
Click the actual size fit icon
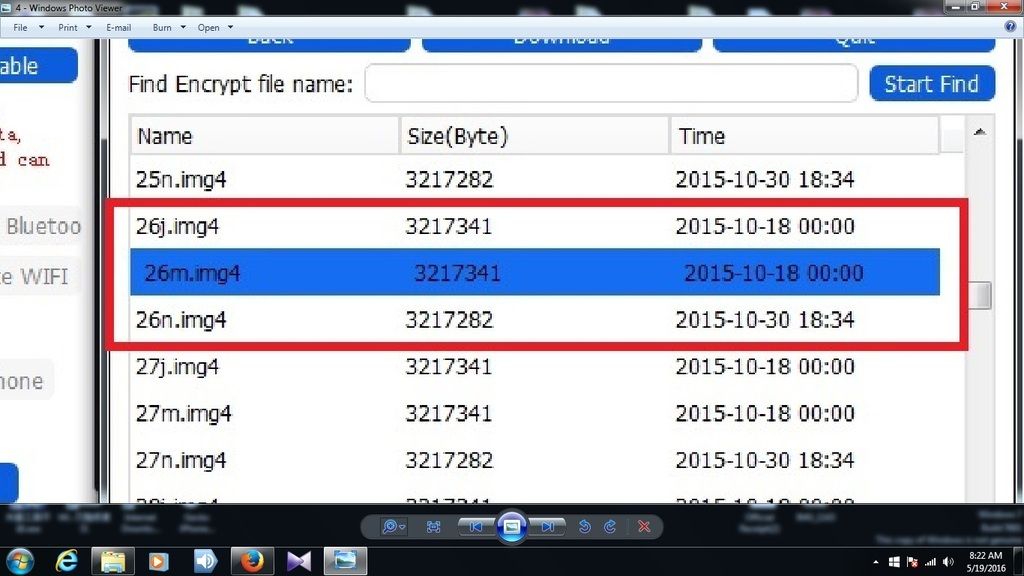click(x=434, y=527)
